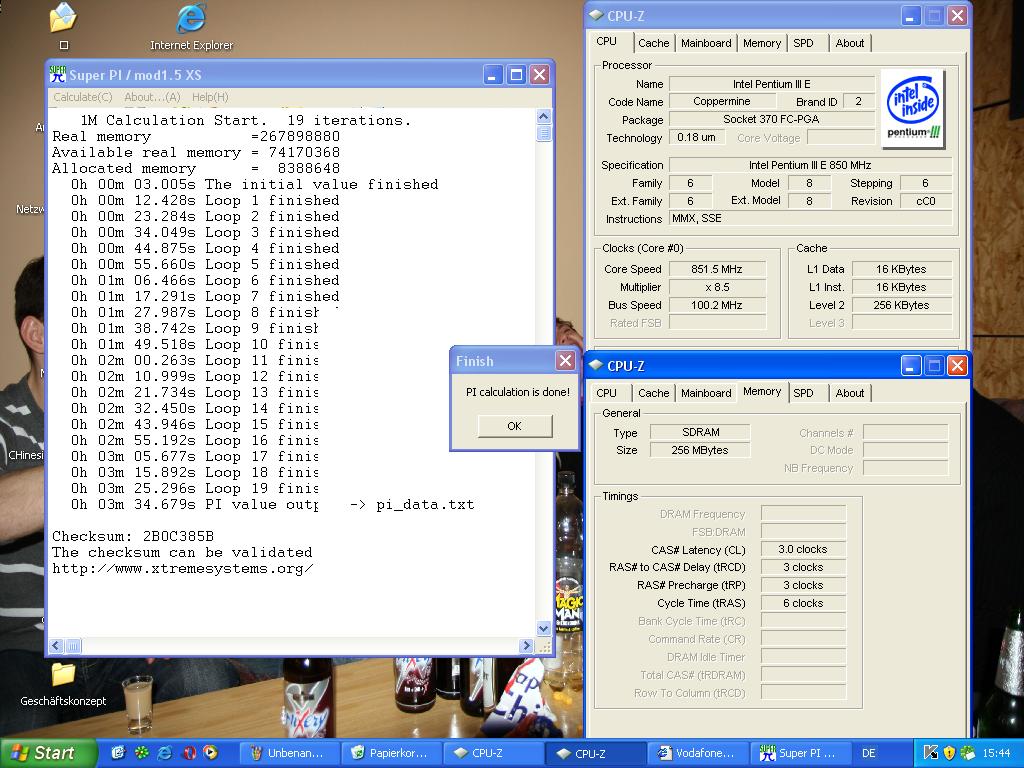Click the green tray icon beside the clock
1024x768 pixels.
click(x=968, y=753)
